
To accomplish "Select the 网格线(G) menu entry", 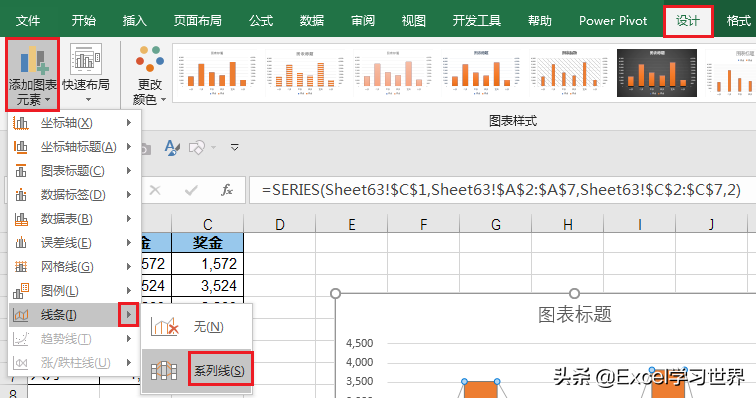I will click(75, 267).
